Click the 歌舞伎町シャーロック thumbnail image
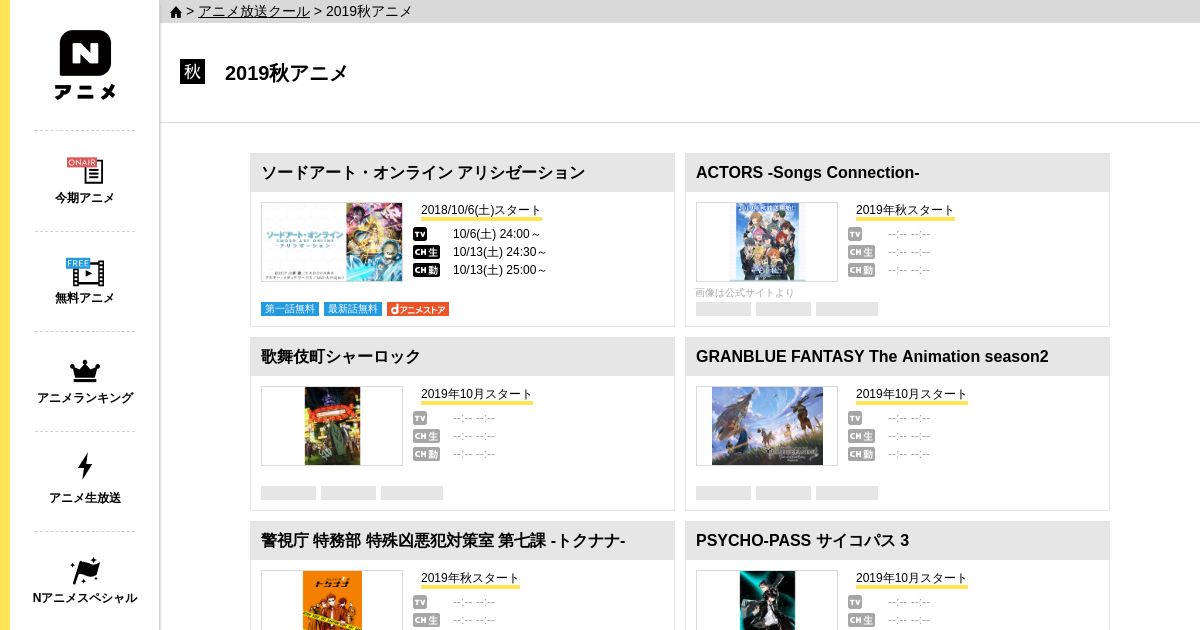1200x630 pixels. (x=332, y=426)
